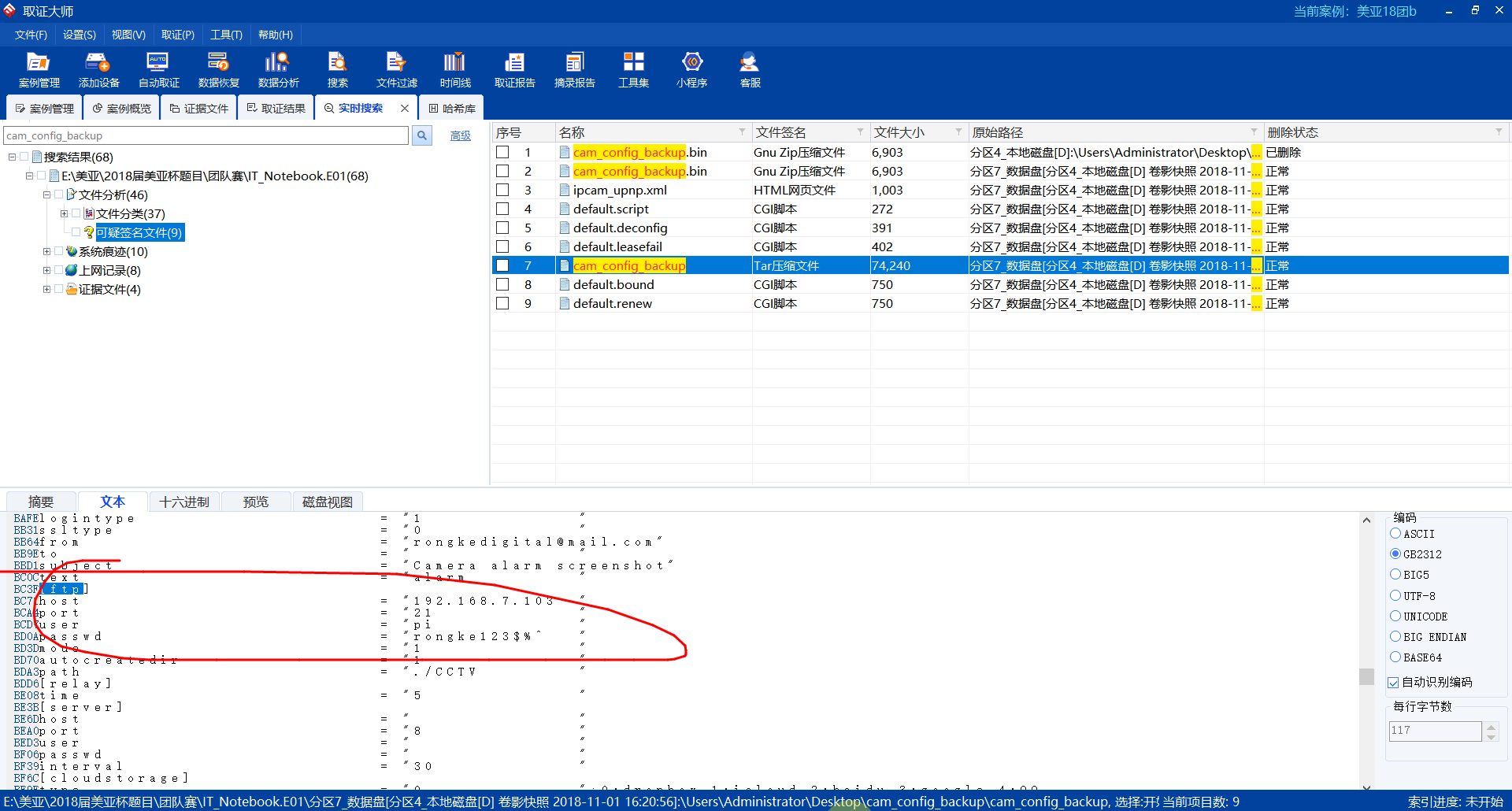Image resolution: width=1512 pixels, height=811 pixels.
Task: Open 小程序 mini-programs
Action: (691, 69)
